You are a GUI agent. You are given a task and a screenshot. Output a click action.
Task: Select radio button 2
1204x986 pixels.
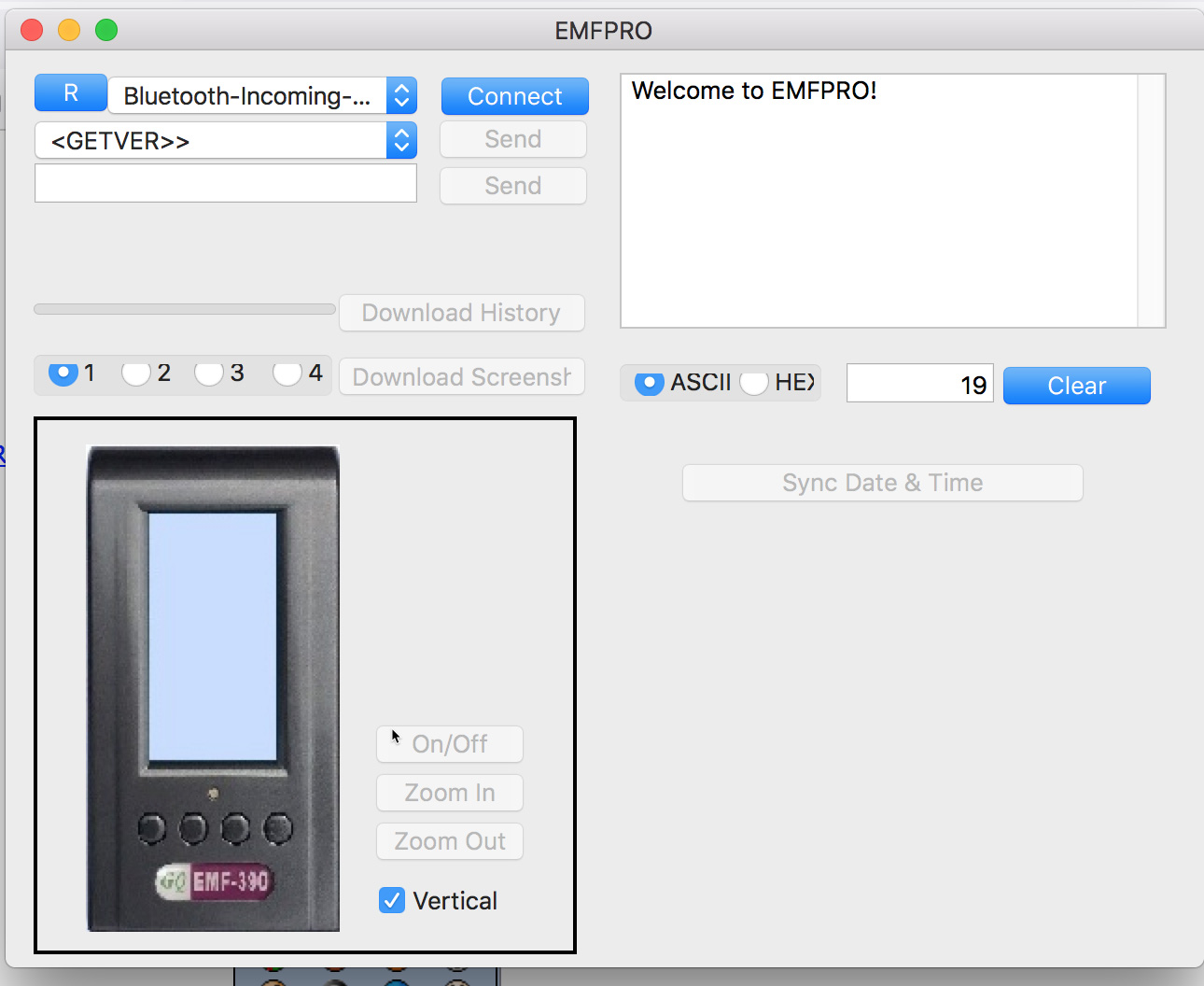(x=136, y=373)
